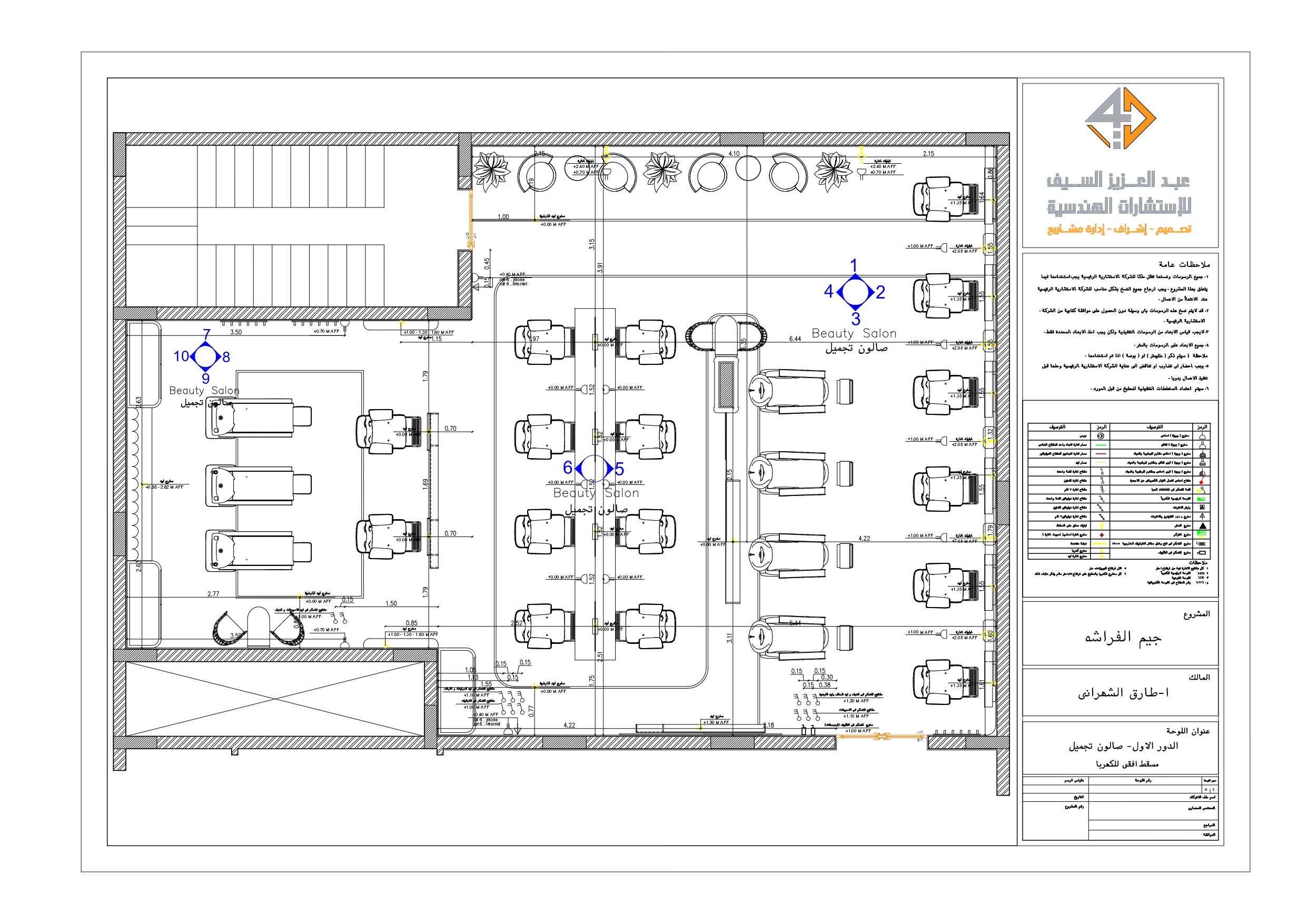Click the +0.65 - 2.62 M AFF note
The width and height of the screenshot is (1307, 924).
(164, 488)
